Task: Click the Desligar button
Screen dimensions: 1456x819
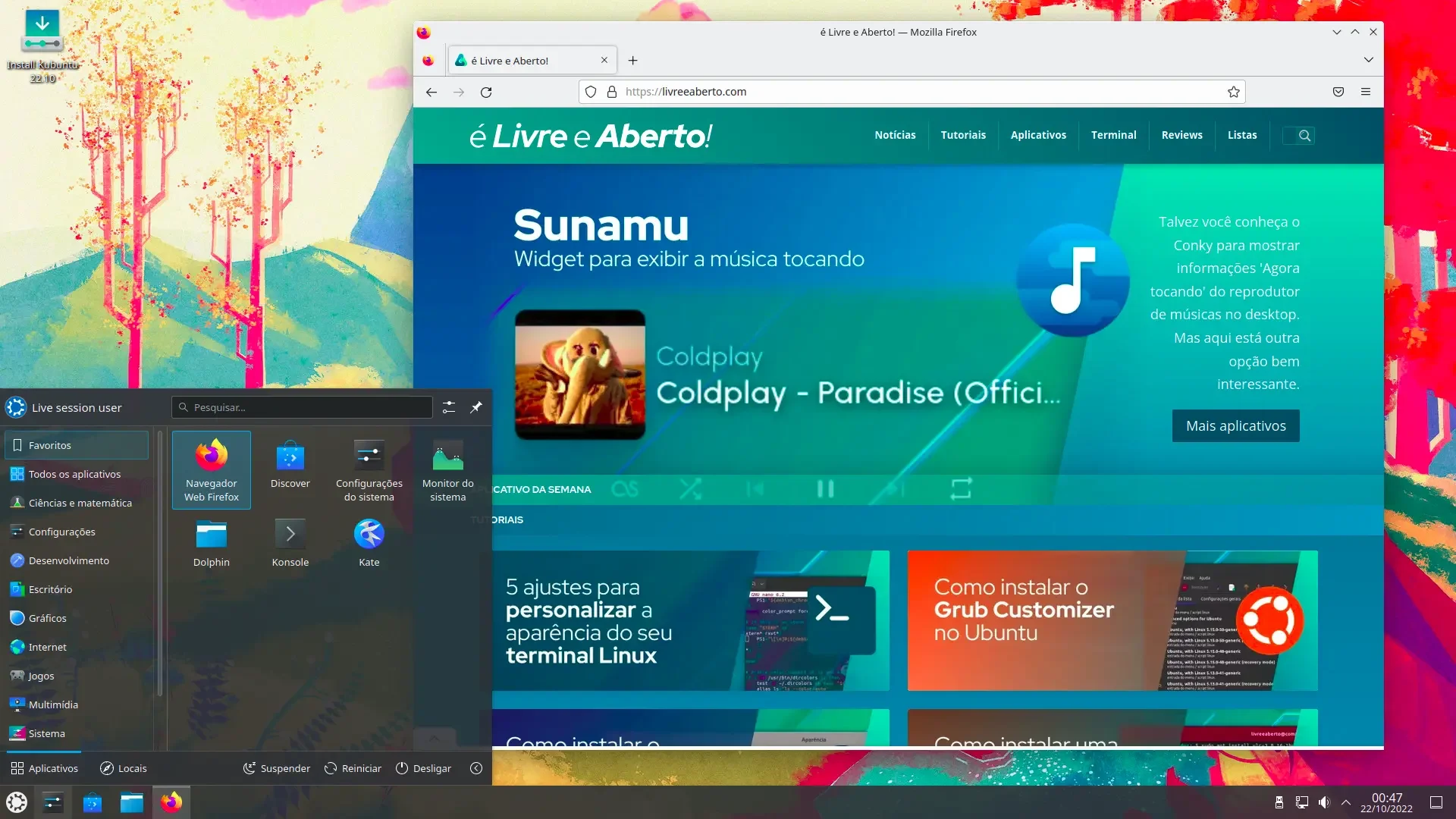Action: [423, 768]
